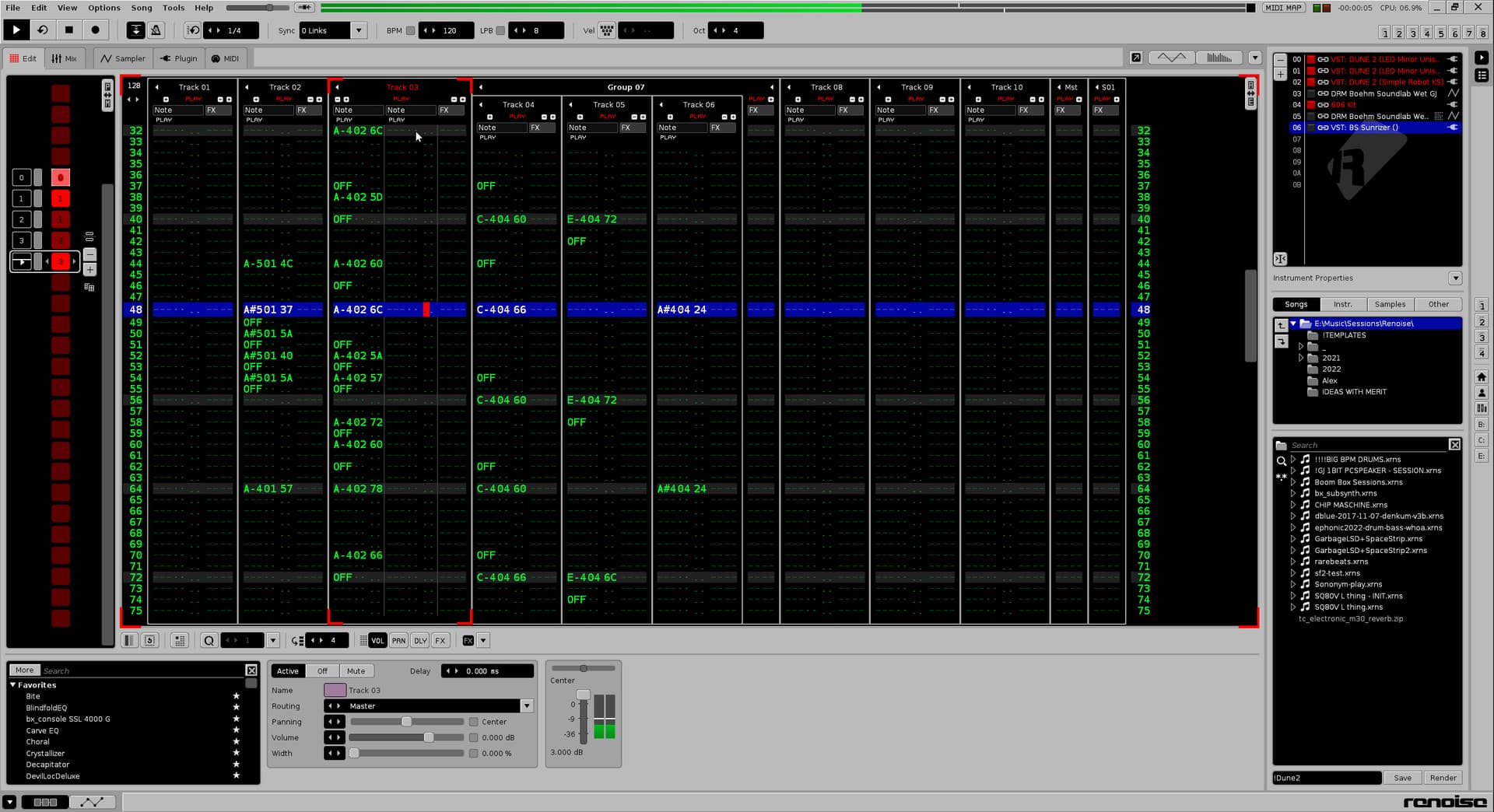Screen dimensions: 1494x812
Task: Switch to the MIDI tab
Action: (226, 58)
